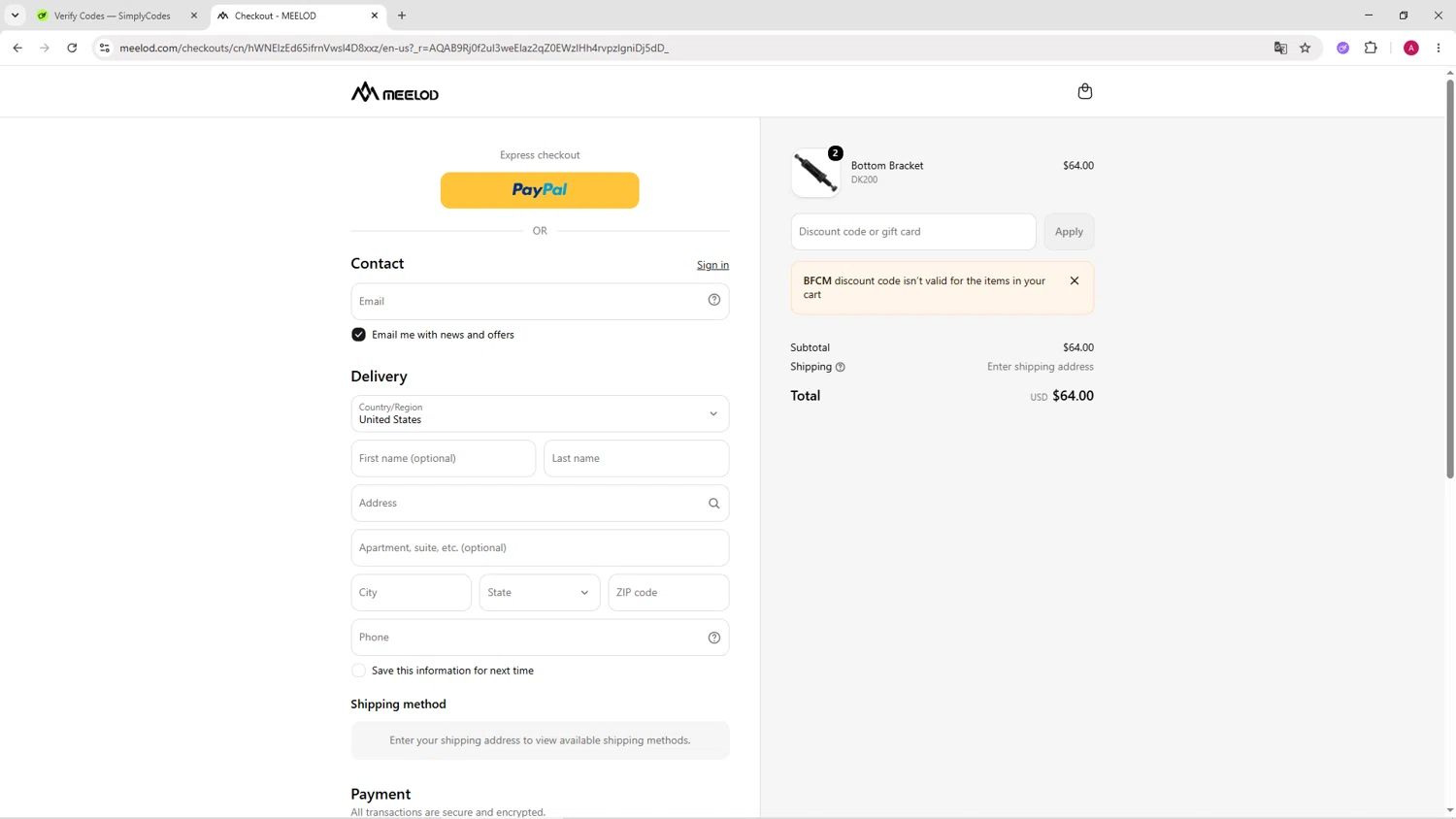
Task: Open the tab search dropdown arrow
Action: [15, 16]
